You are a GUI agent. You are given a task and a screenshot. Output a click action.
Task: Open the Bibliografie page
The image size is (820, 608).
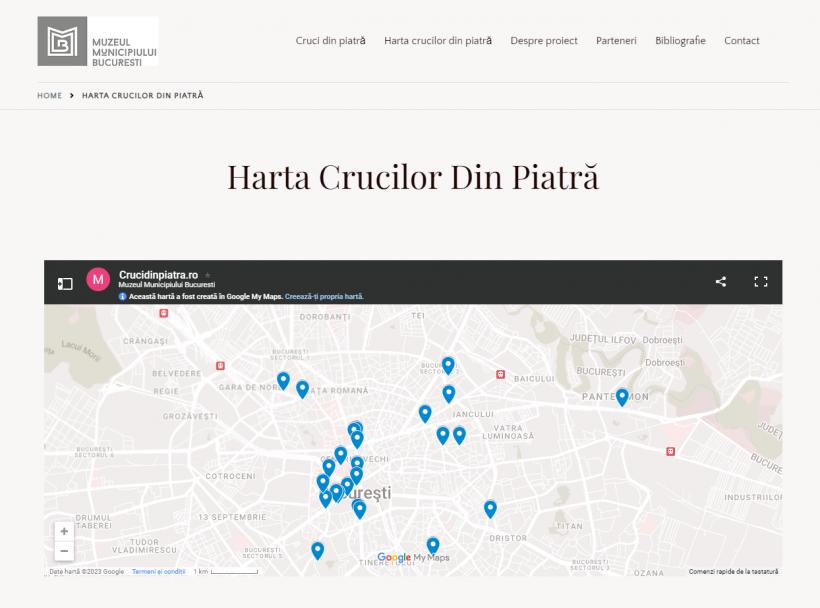tap(680, 41)
